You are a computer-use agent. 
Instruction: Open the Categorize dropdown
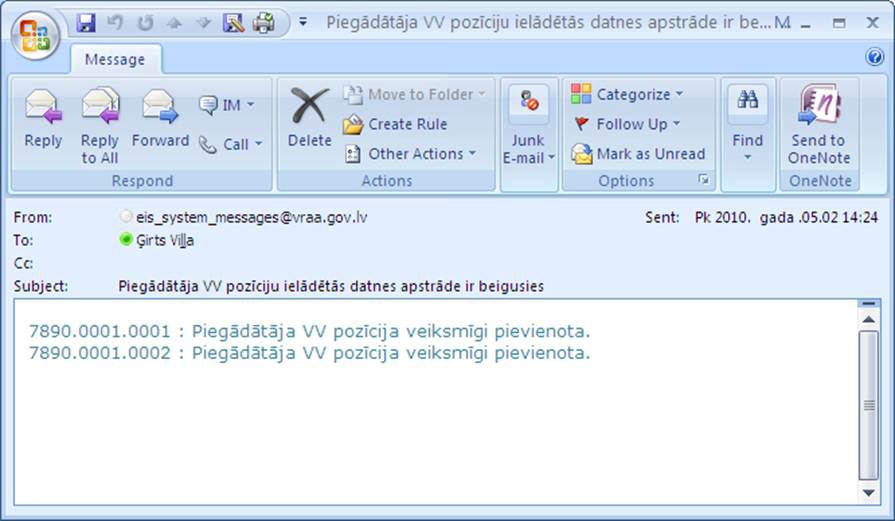click(x=628, y=94)
